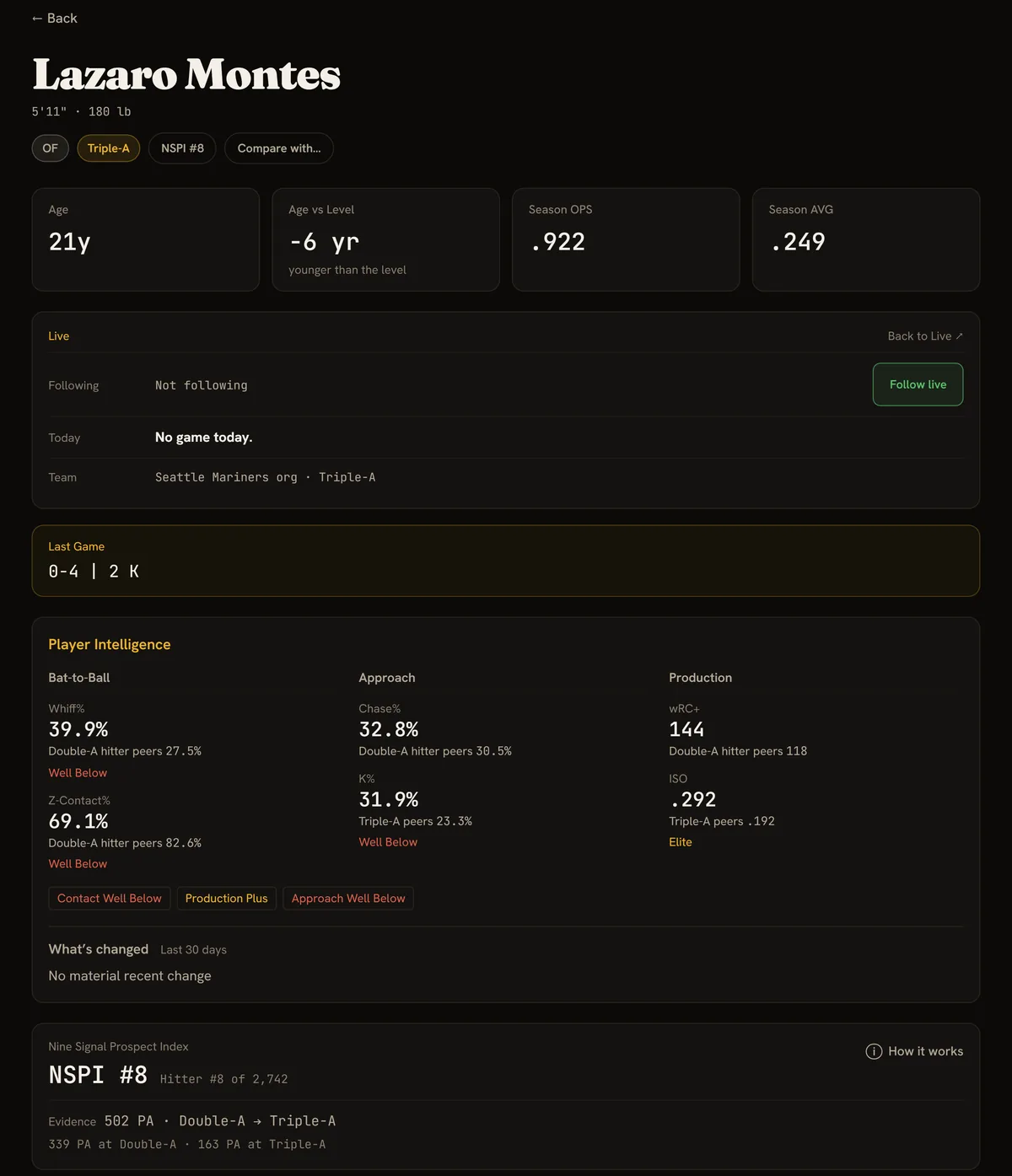Image resolution: width=1012 pixels, height=1176 pixels.
Task: Click the No material recent change text
Action: click(130, 975)
